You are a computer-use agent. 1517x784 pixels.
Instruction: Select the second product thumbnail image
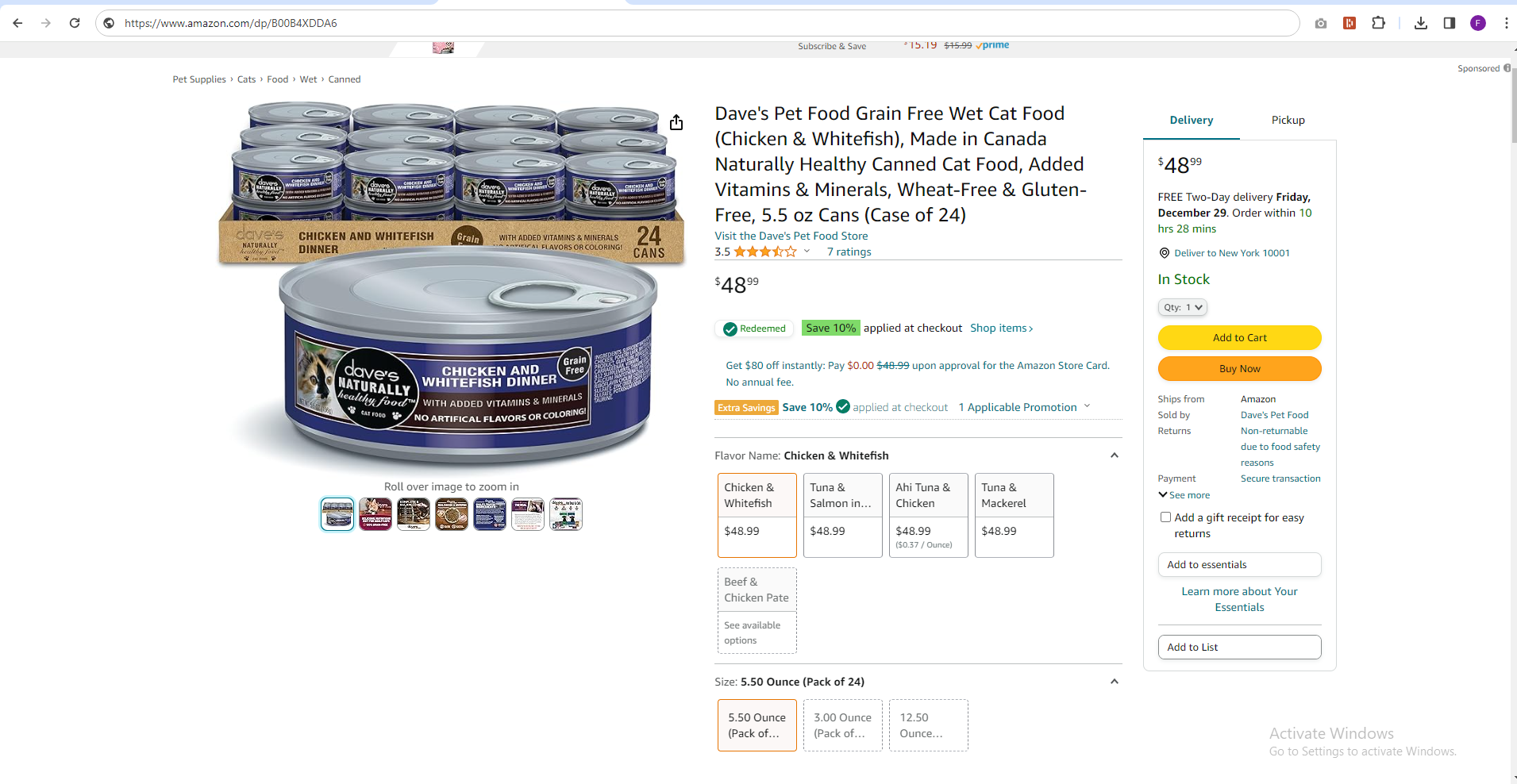point(375,514)
